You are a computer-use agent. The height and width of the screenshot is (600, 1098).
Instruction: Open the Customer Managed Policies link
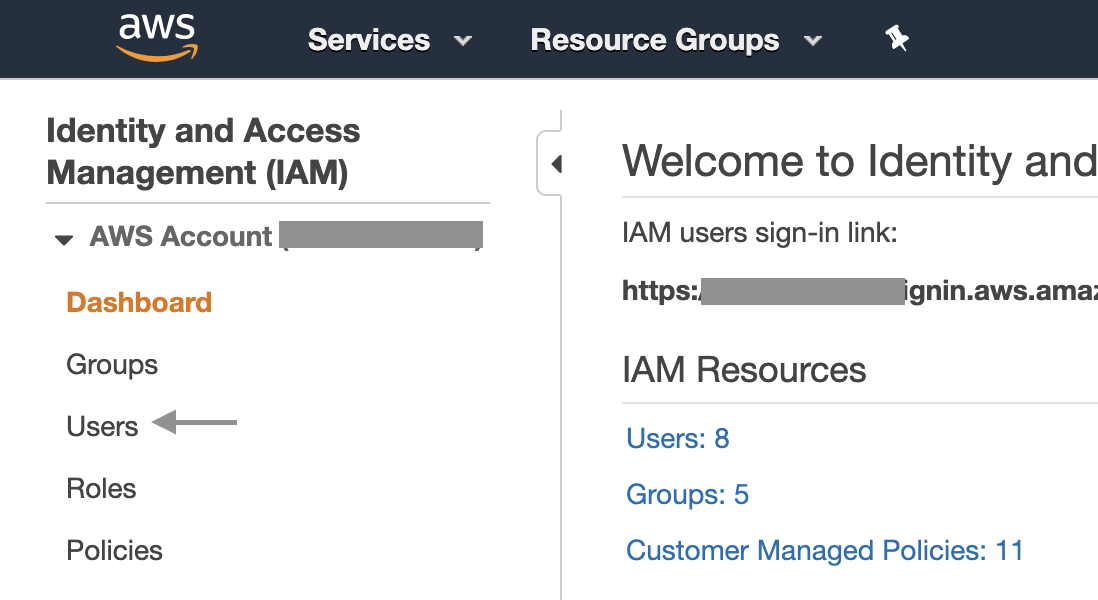pyautogui.click(x=824, y=550)
